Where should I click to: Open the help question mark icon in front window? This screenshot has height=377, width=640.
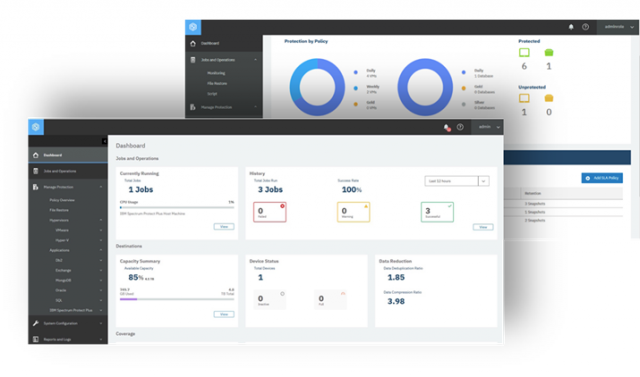point(460,127)
